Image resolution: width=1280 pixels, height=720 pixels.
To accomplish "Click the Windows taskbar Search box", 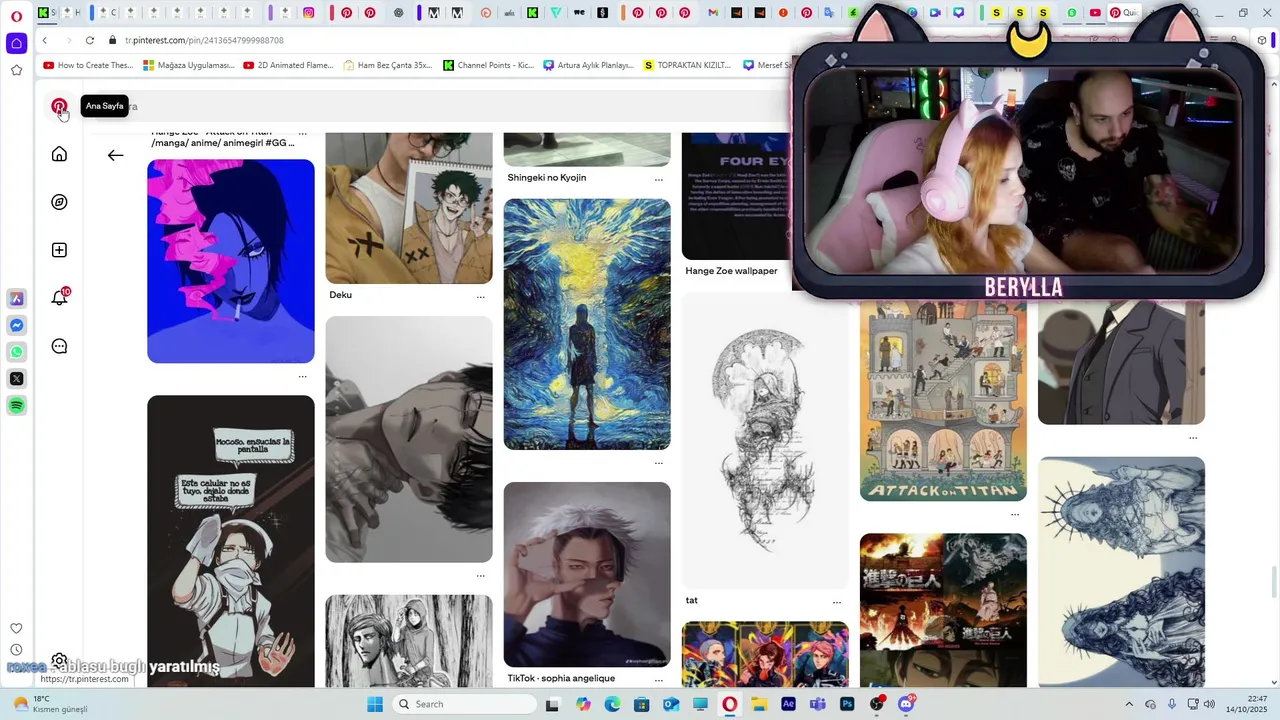I will (464, 704).
